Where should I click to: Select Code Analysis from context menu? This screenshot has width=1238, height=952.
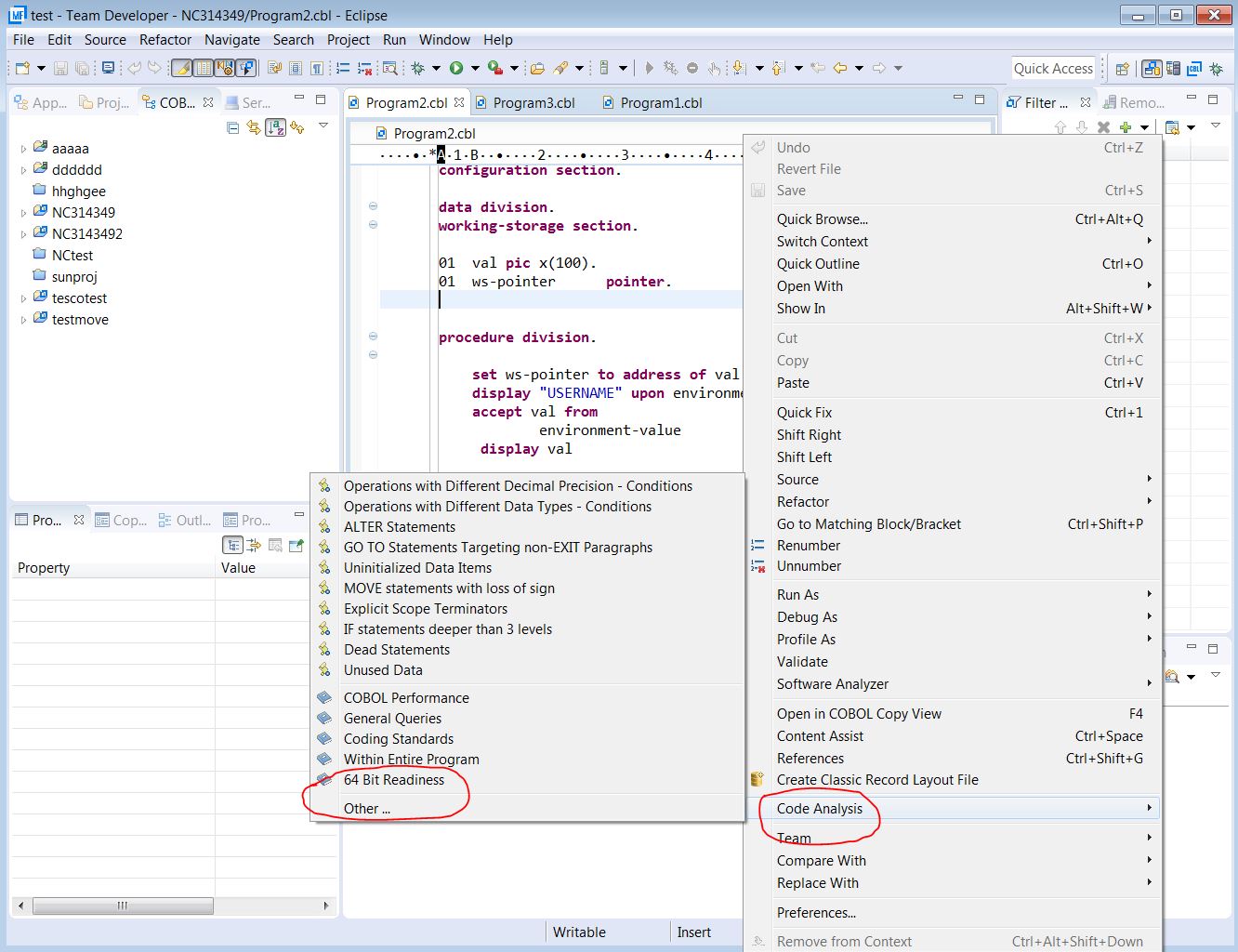click(x=819, y=809)
